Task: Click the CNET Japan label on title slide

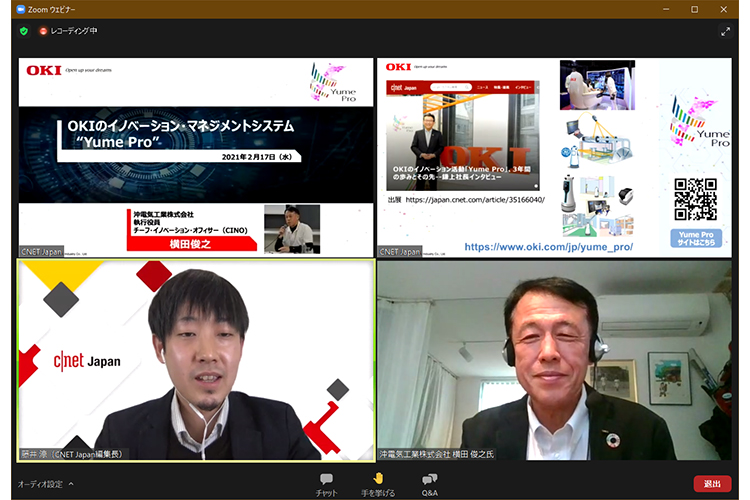Action: (41, 252)
